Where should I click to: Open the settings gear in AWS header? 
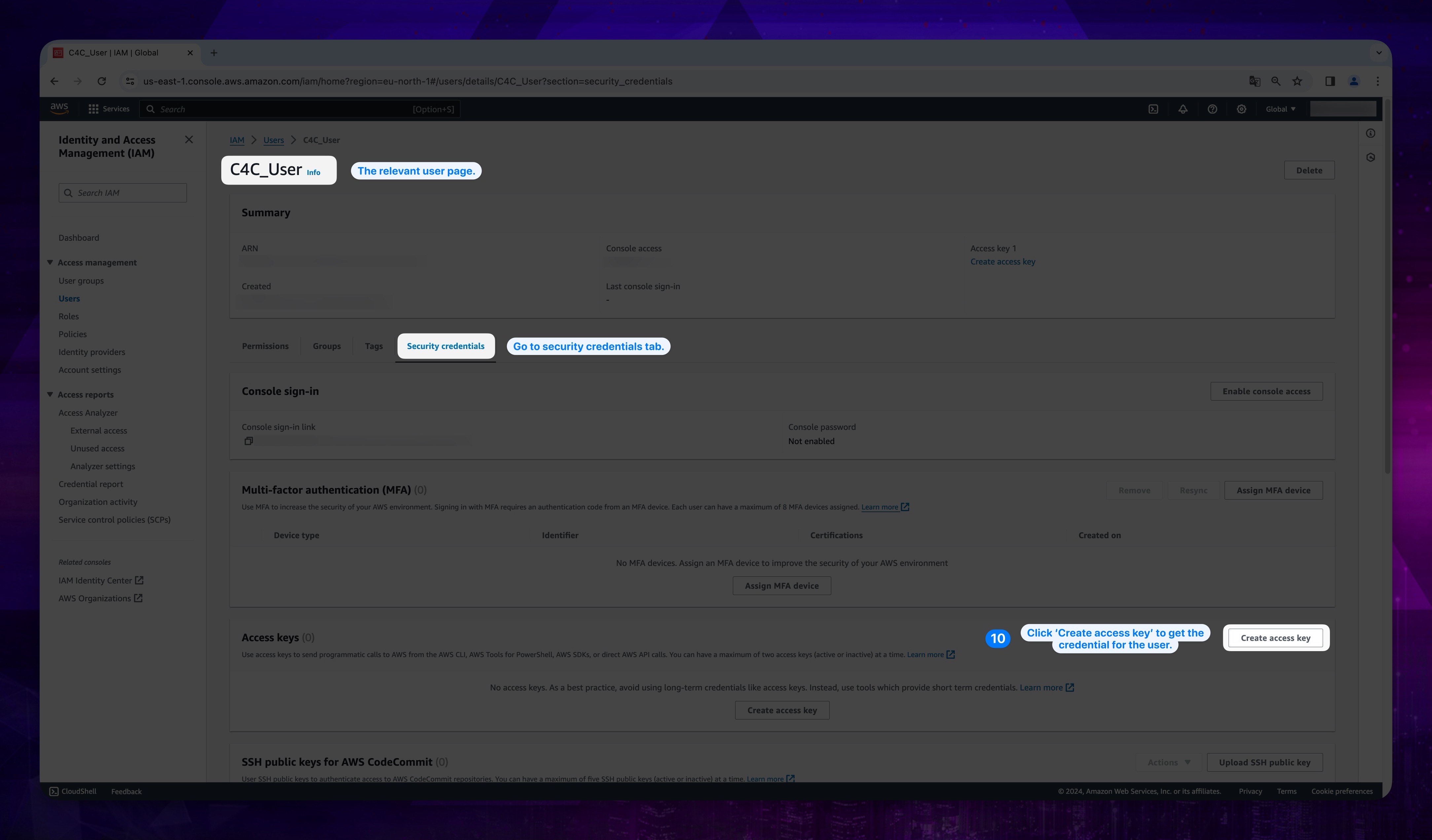point(1242,109)
